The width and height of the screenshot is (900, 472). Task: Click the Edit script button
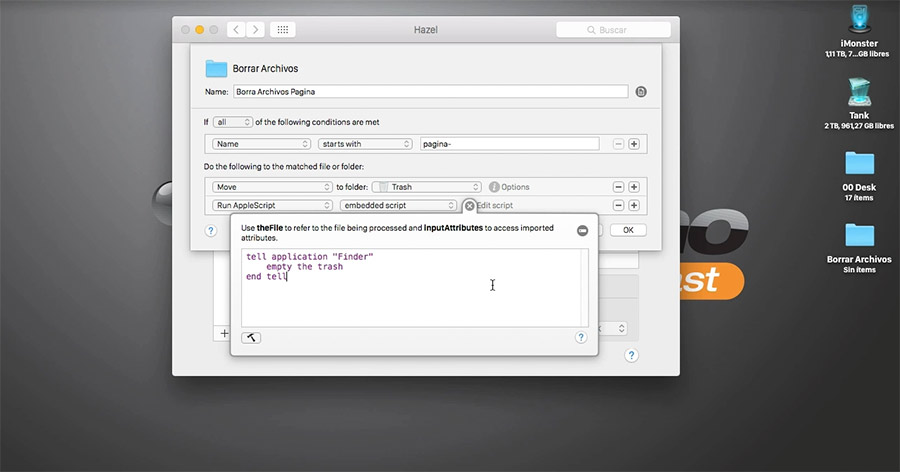pyautogui.click(x=495, y=206)
